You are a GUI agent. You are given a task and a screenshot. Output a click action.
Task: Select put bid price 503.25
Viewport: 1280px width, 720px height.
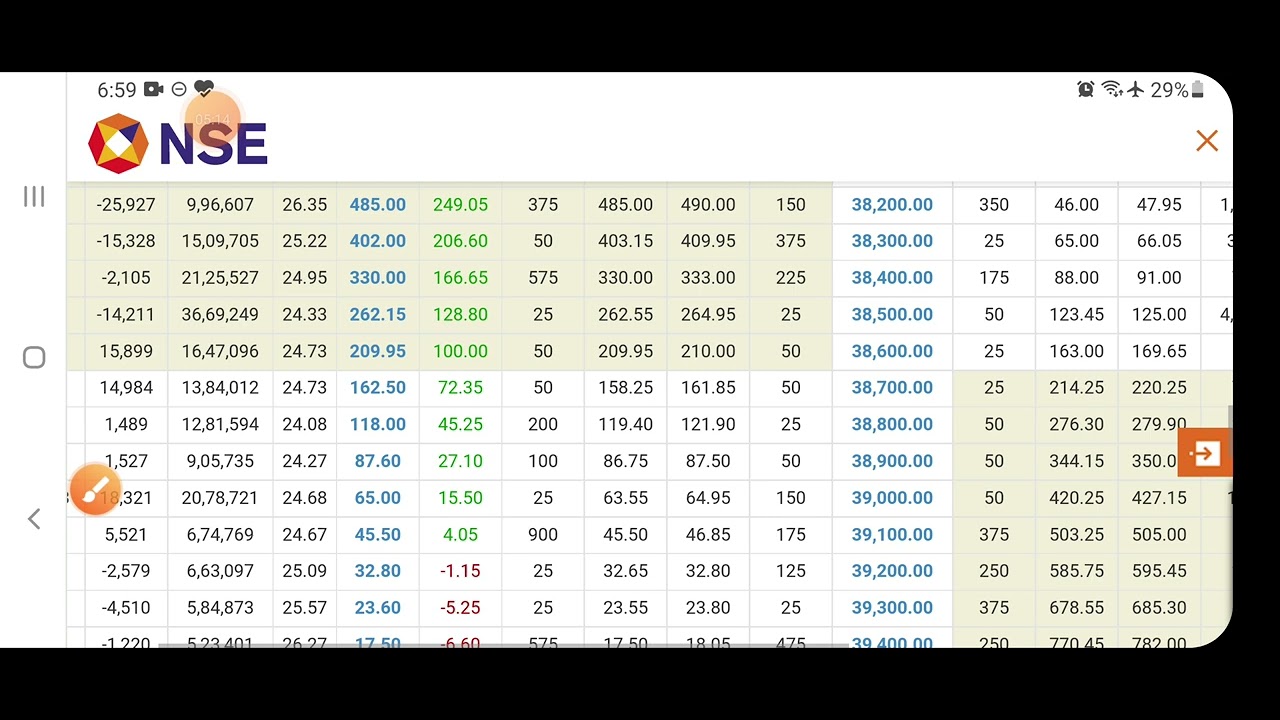[1076, 534]
